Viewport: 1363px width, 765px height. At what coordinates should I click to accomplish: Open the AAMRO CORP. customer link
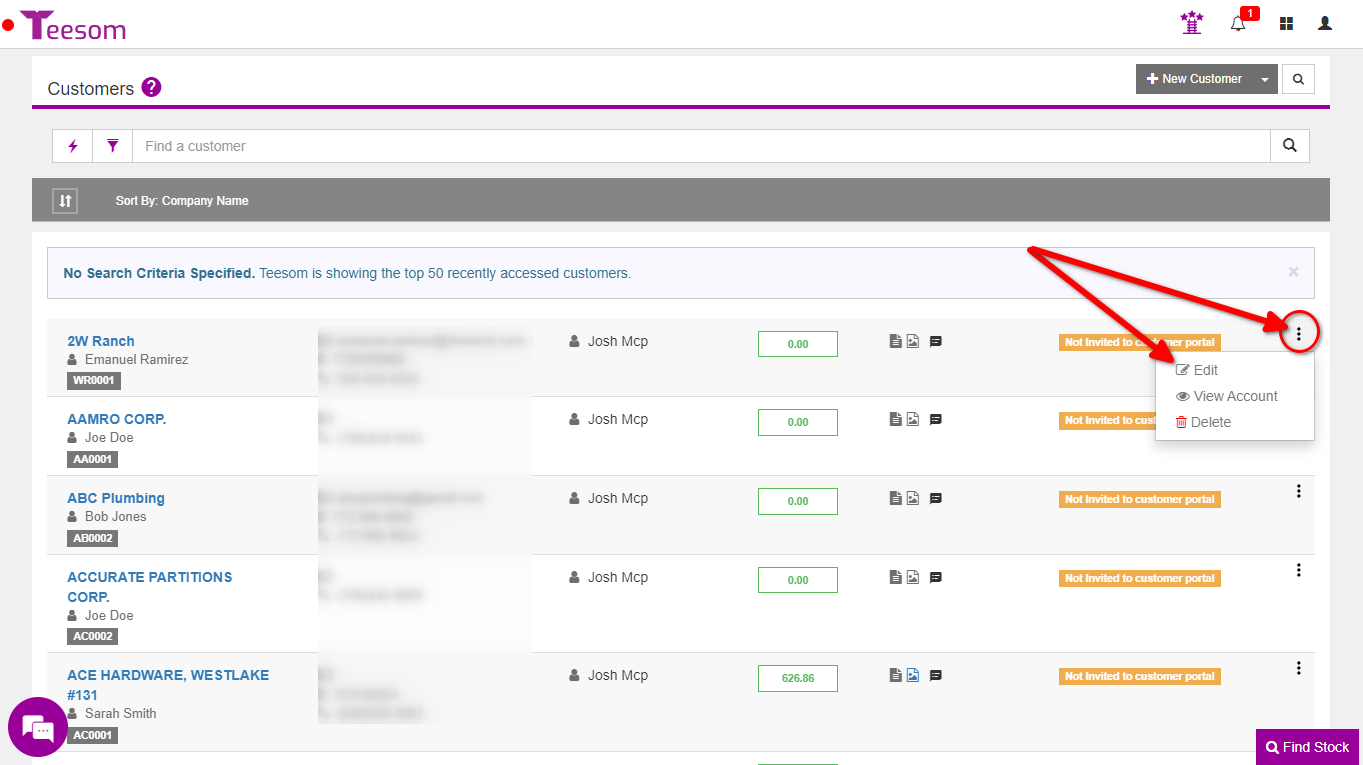(x=117, y=419)
